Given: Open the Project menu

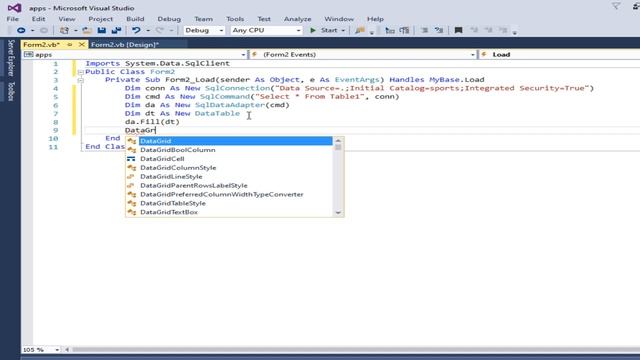Looking at the screenshot, I should [x=100, y=19].
